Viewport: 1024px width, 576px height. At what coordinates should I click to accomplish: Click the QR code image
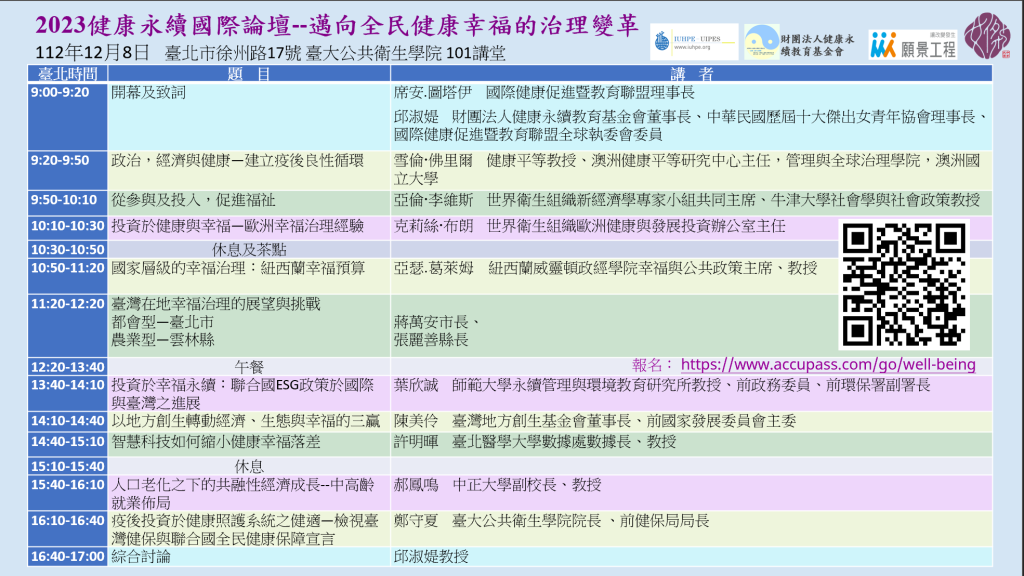(904, 285)
